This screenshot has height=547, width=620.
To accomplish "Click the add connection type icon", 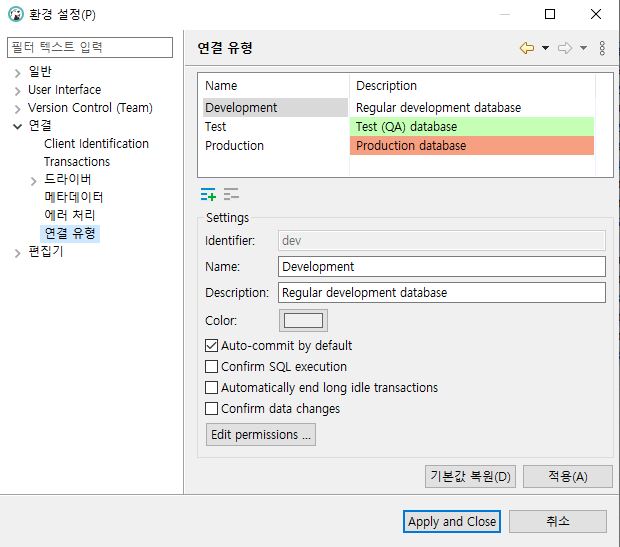I will 208,195.
